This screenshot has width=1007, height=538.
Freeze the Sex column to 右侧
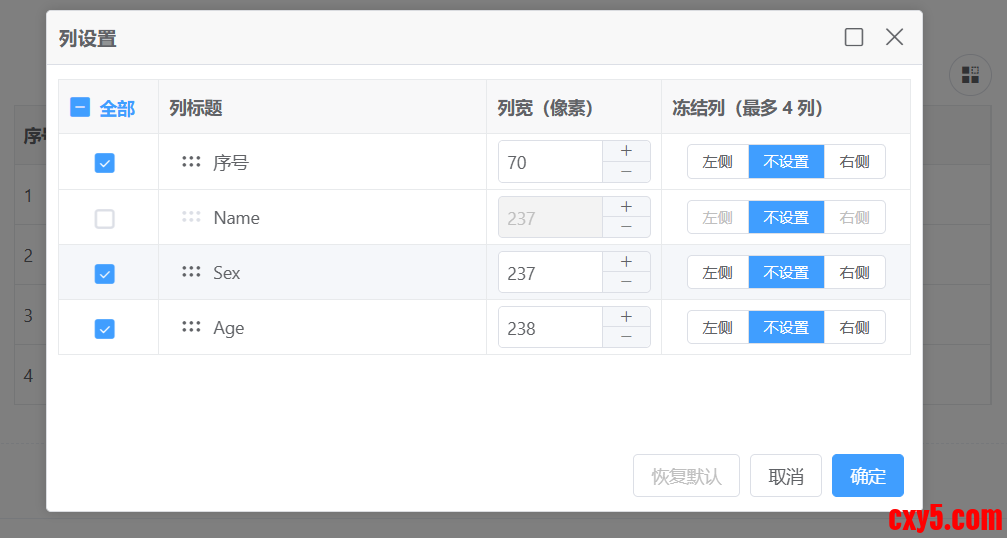coord(854,272)
